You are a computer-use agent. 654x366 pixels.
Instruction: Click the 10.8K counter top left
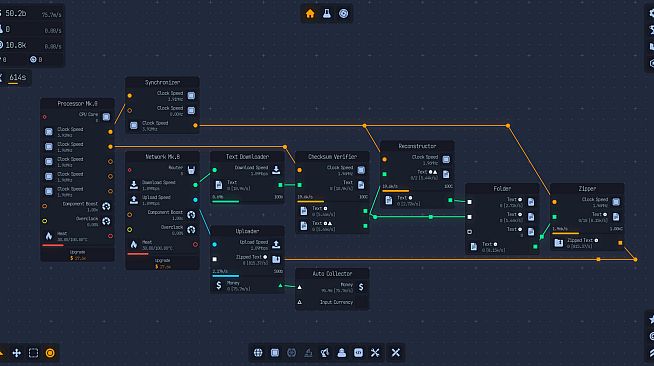16,45
